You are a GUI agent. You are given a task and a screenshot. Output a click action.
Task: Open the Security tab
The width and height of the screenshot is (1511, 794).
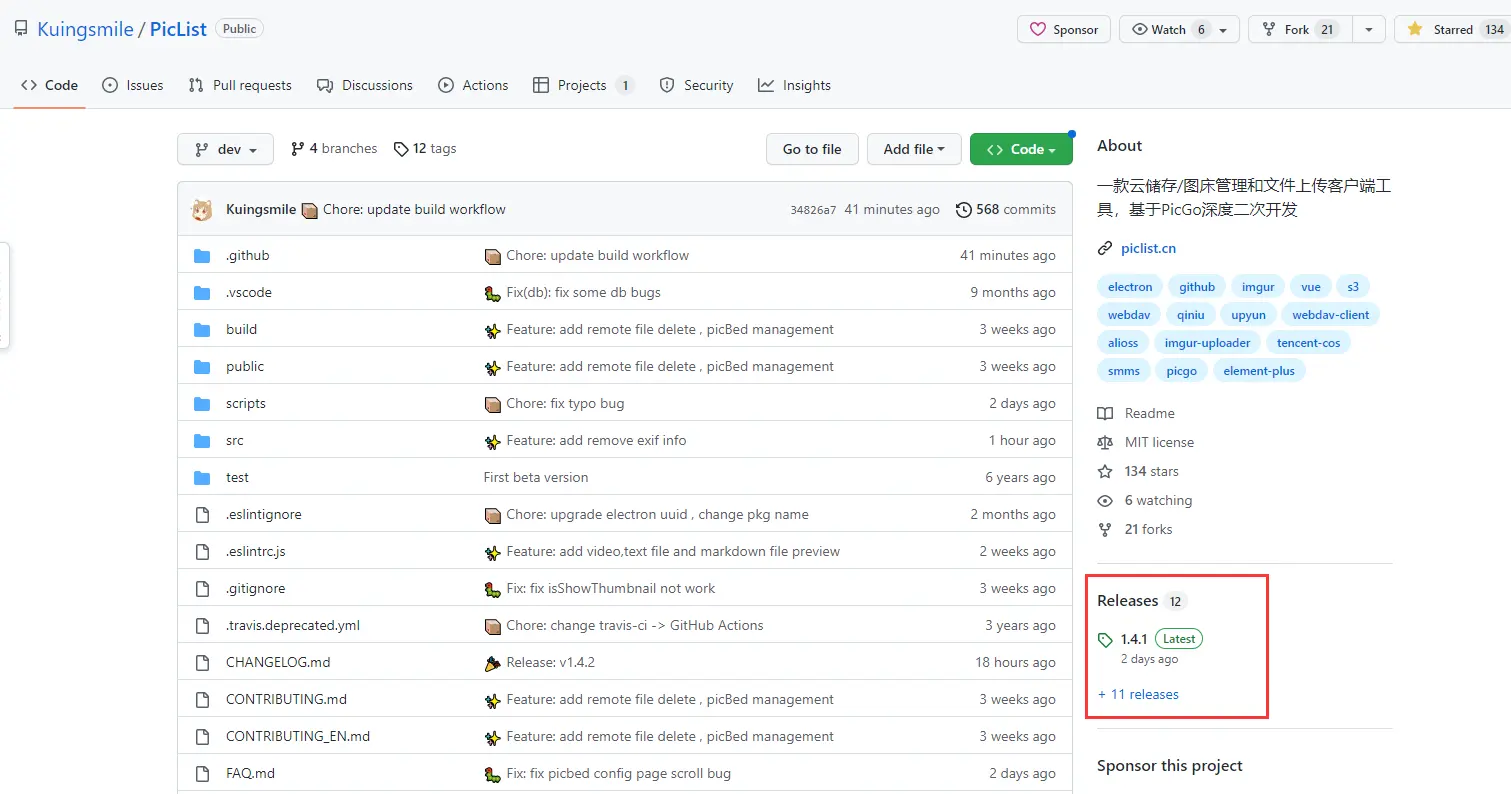point(696,85)
